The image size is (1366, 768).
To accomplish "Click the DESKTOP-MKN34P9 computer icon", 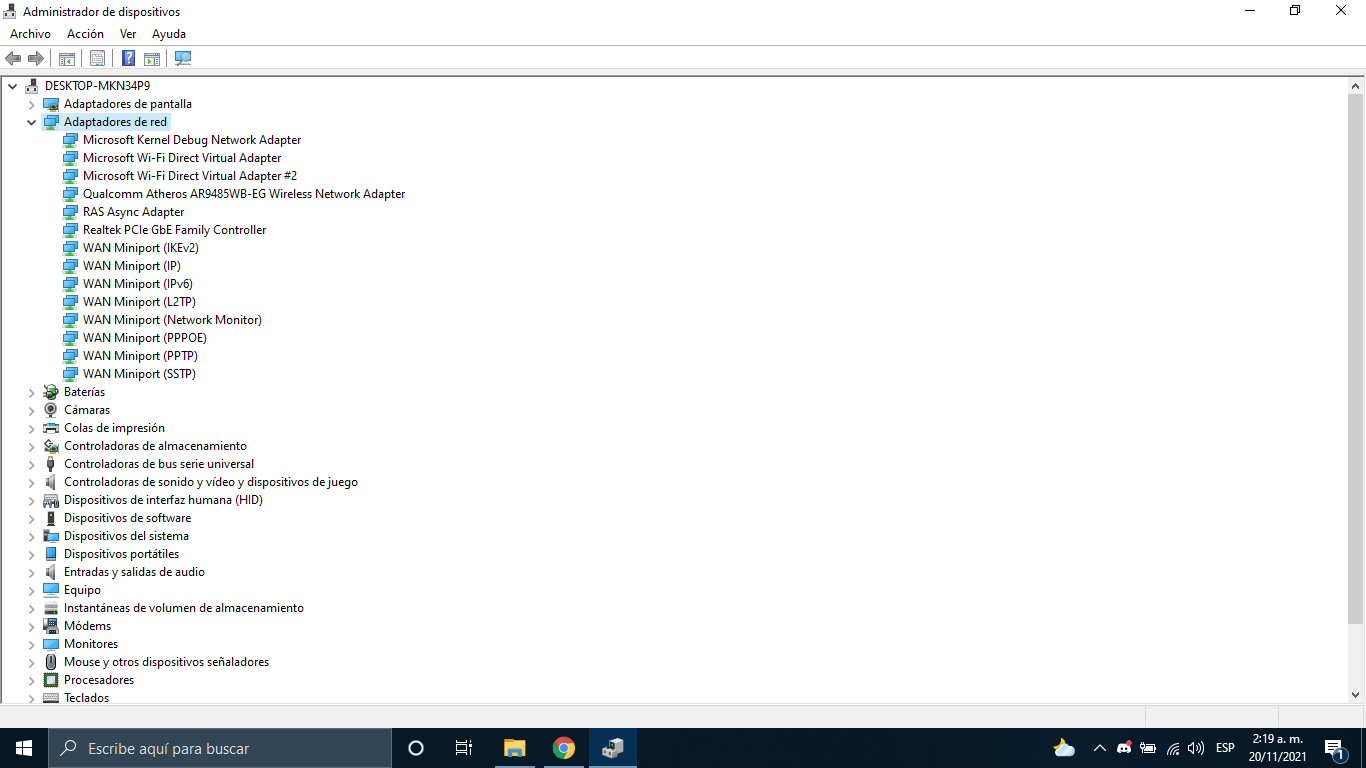I will pyautogui.click(x=32, y=86).
